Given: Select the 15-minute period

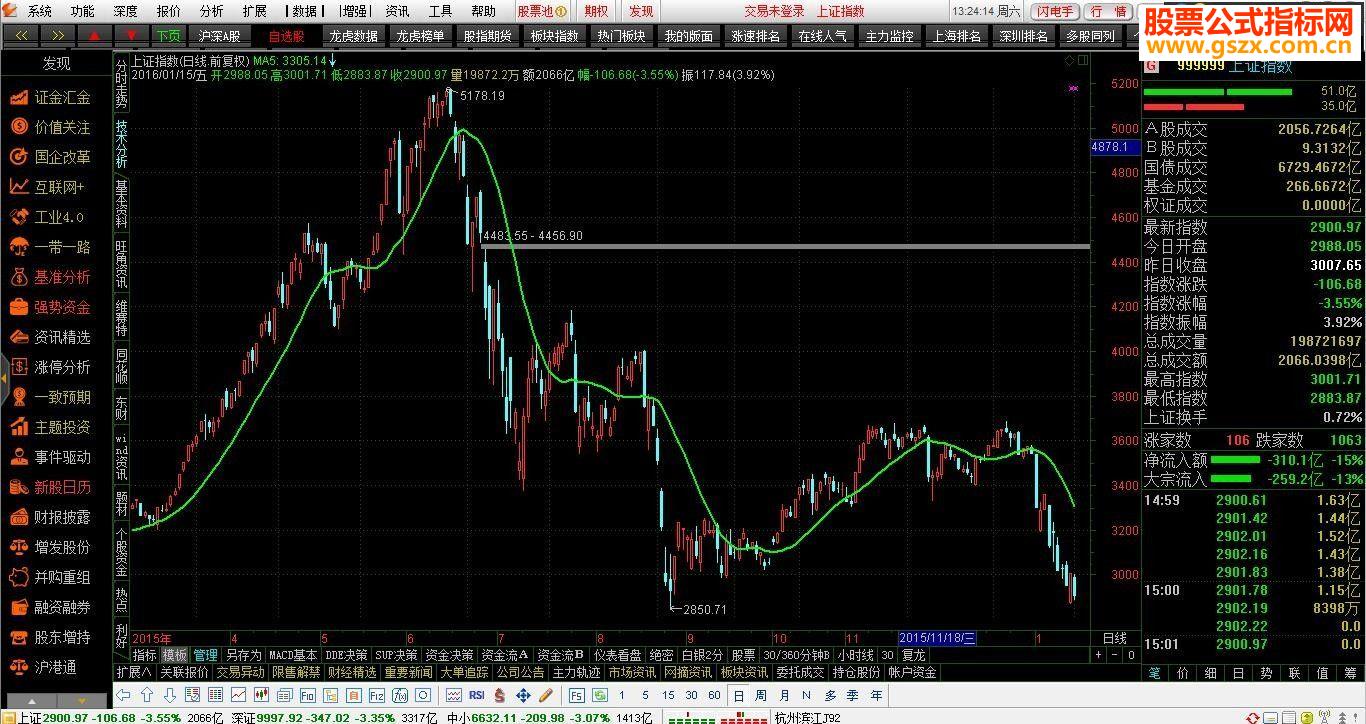Looking at the screenshot, I should click(668, 695).
